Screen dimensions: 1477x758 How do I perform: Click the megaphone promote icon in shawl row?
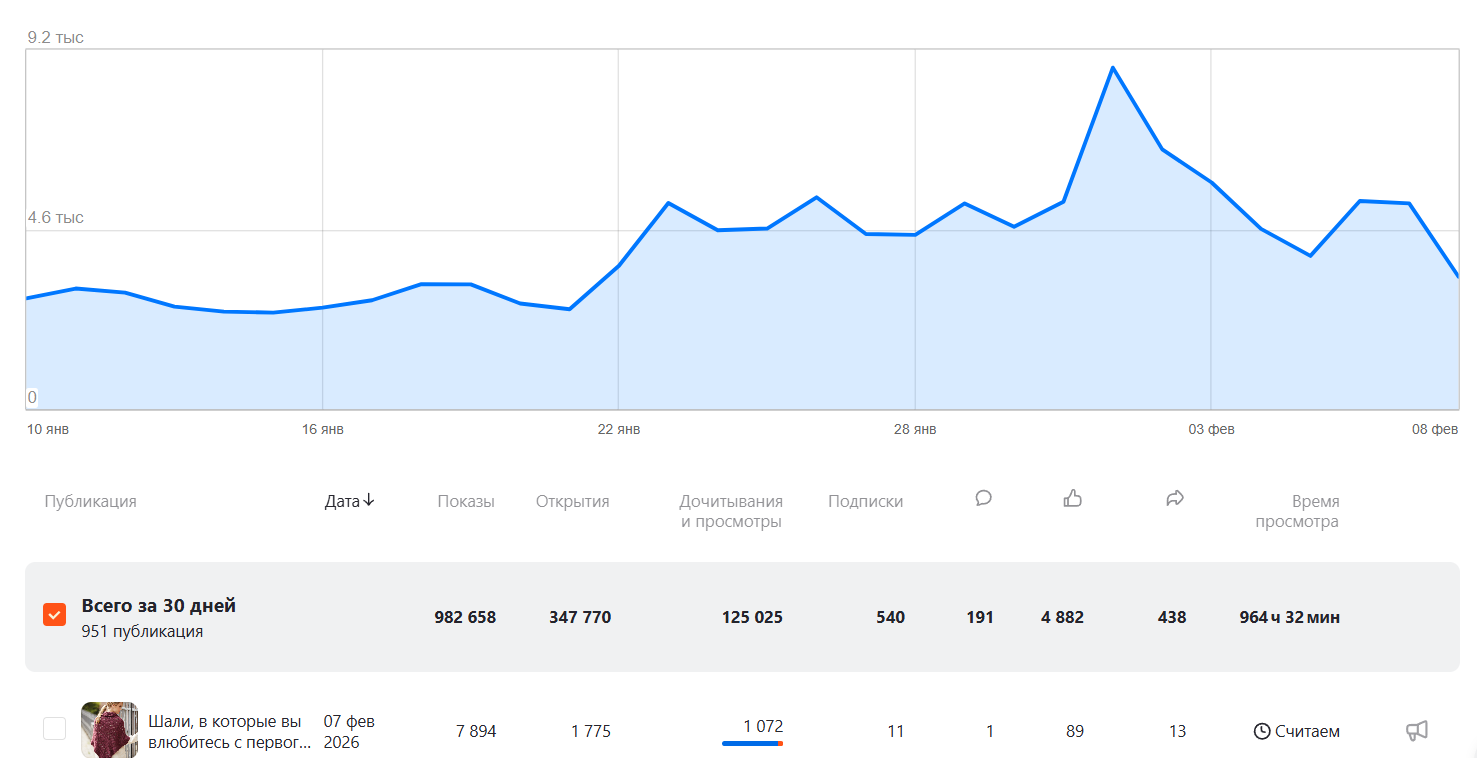click(x=1416, y=731)
